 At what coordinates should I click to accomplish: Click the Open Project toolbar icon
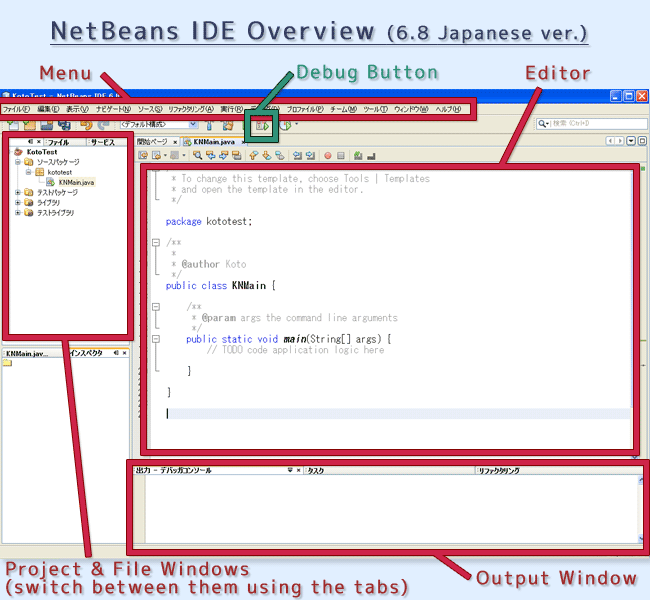coord(47,124)
